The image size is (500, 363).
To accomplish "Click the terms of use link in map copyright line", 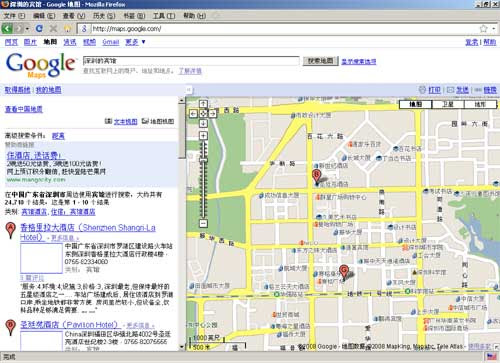I will (x=479, y=347).
